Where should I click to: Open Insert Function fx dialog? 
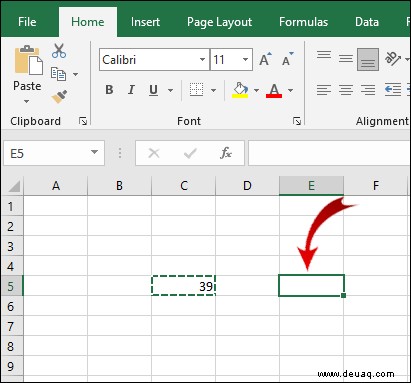point(226,153)
